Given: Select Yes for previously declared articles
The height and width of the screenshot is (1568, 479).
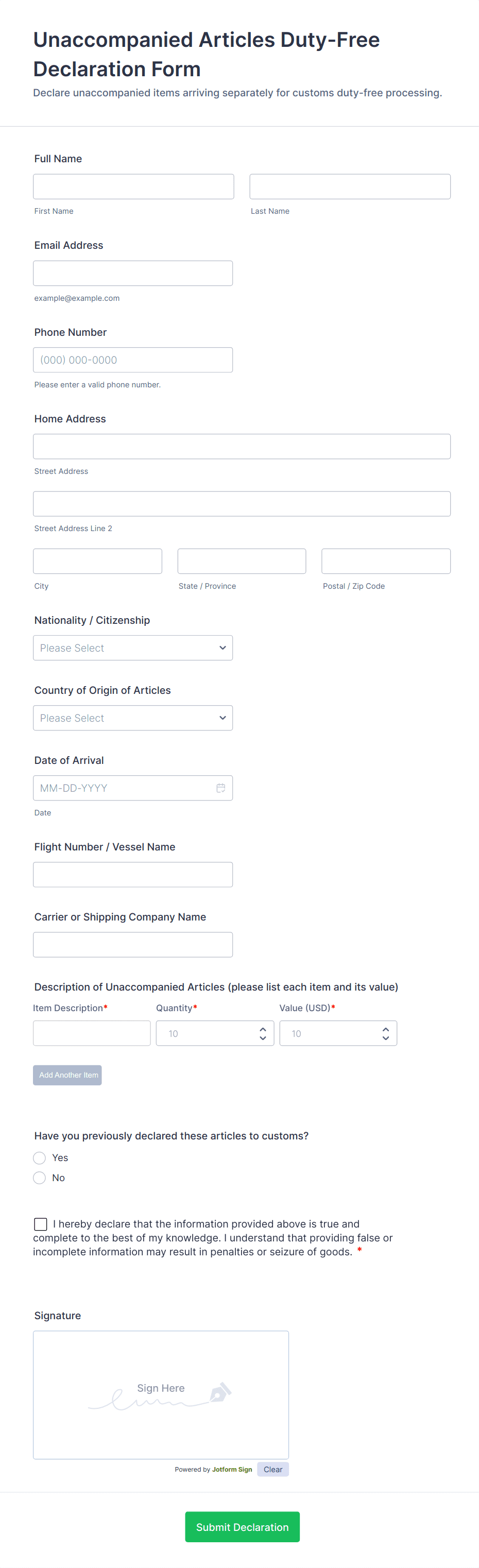Looking at the screenshot, I should (x=40, y=1157).
